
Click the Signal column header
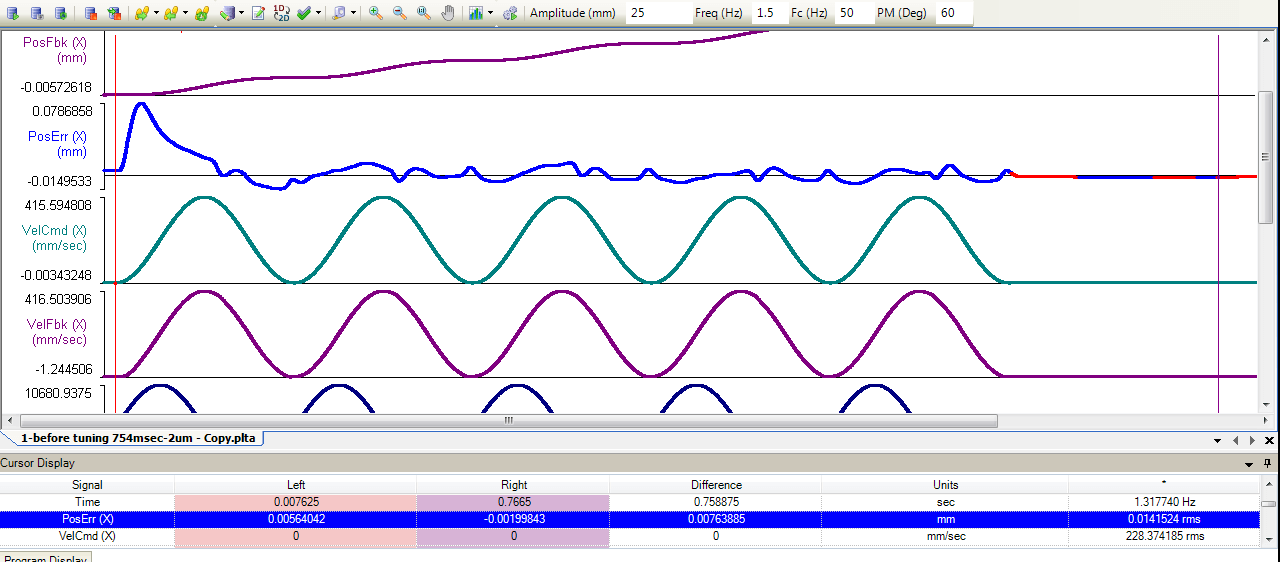click(x=87, y=485)
